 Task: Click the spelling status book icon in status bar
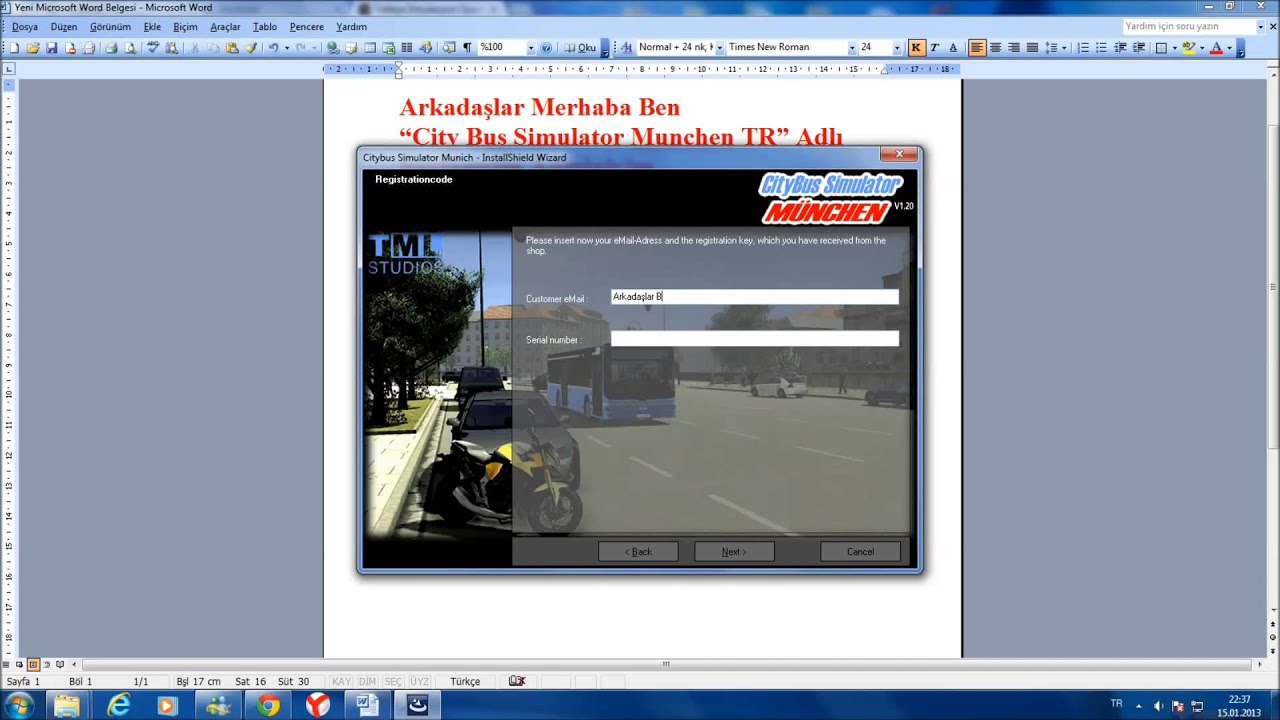click(x=516, y=681)
